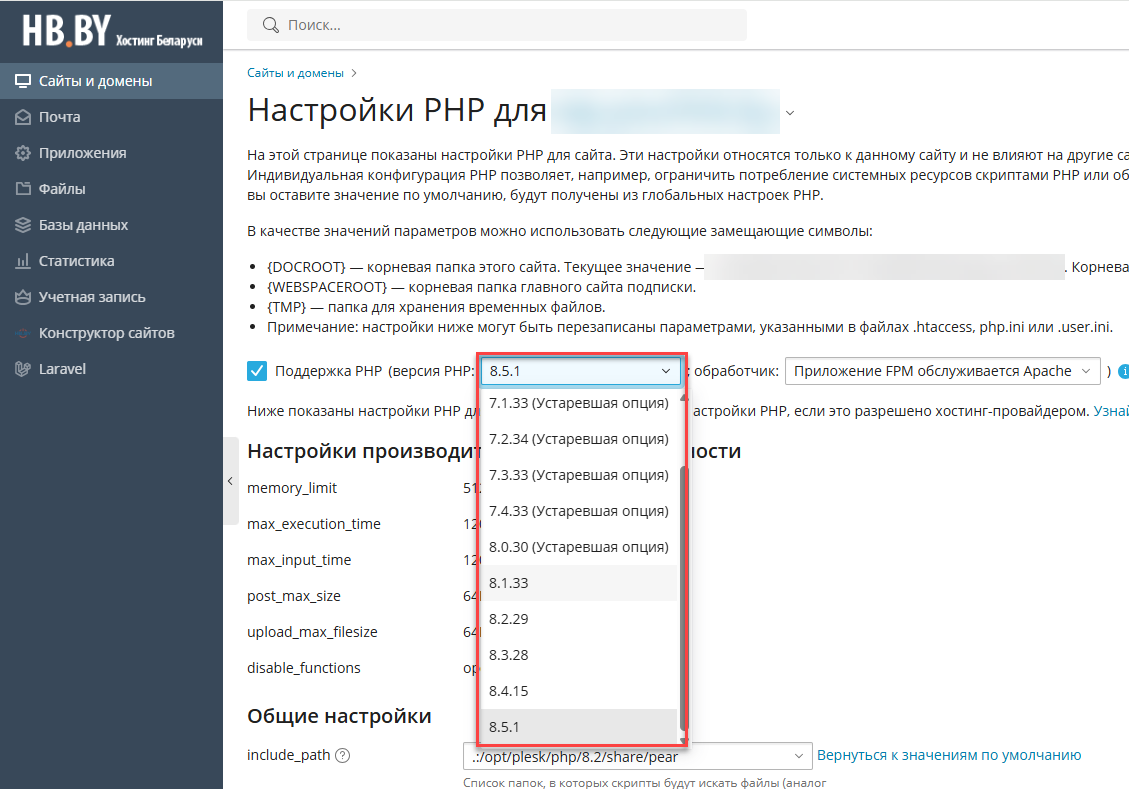Choose PHP 7.4.33 deprecated option
Image resolution: width=1129 pixels, height=789 pixels.
click(x=578, y=511)
